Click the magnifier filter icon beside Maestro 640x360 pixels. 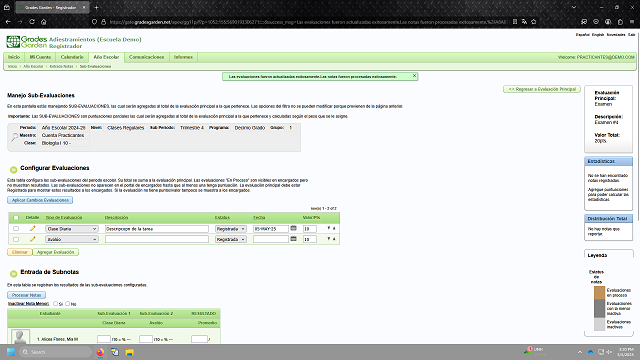[x=14, y=137]
